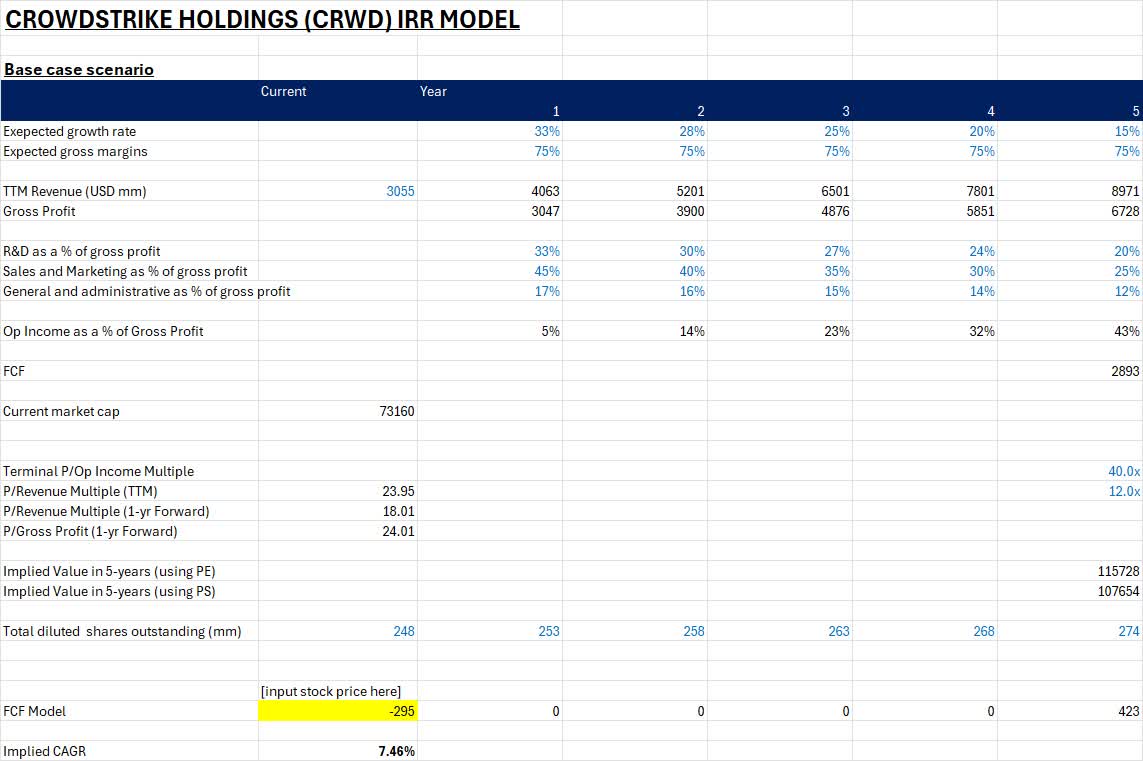Click the Year 5 P/Revenue Multiple 12.0x value
The image size is (1143, 761).
click(x=1122, y=491)
